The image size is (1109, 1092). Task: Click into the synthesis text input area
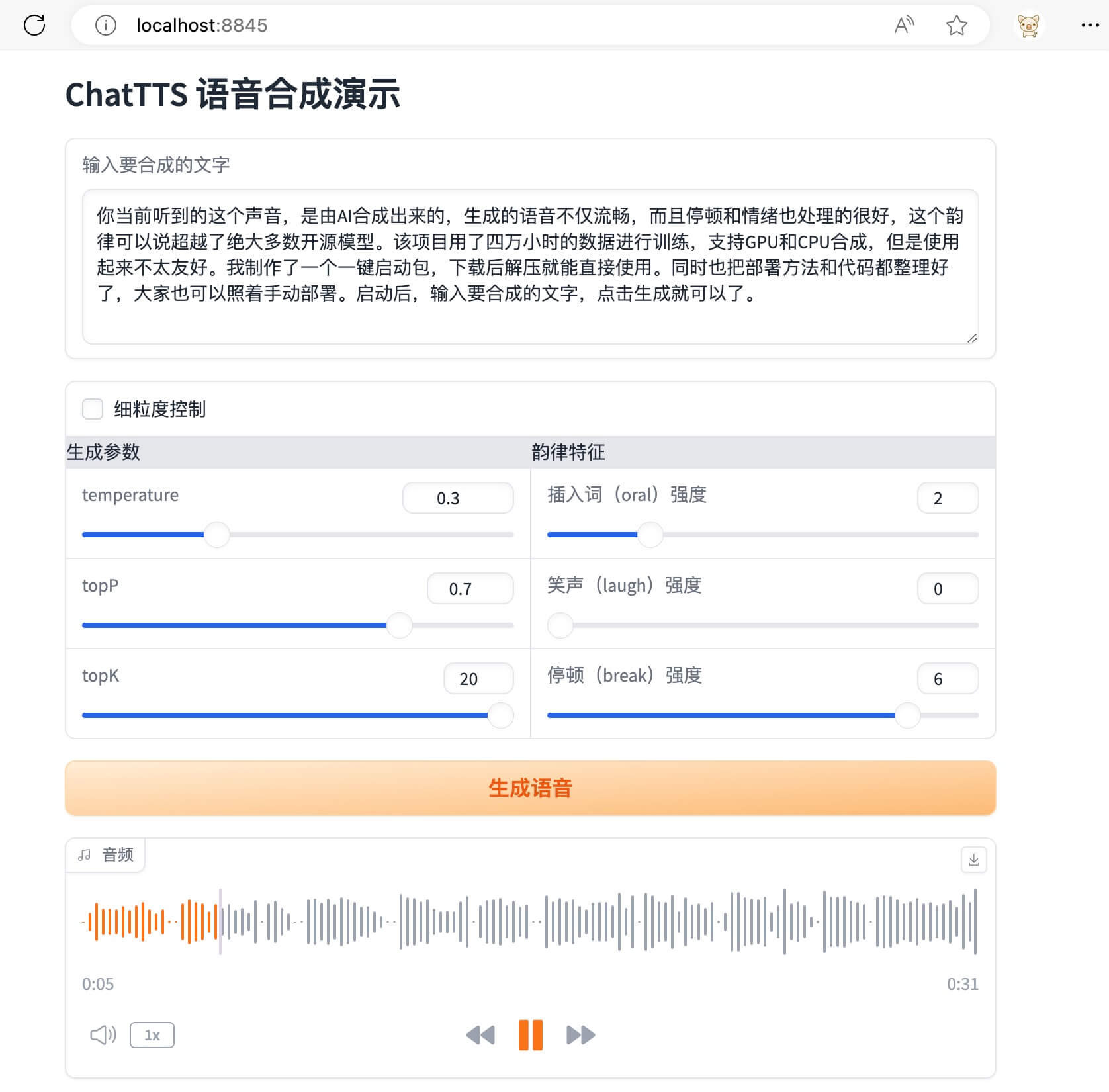click(x=529, y=265)
